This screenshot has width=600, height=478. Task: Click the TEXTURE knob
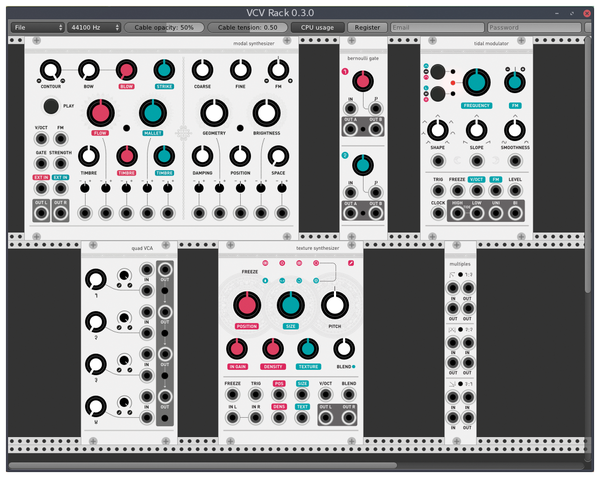[308, 349]
